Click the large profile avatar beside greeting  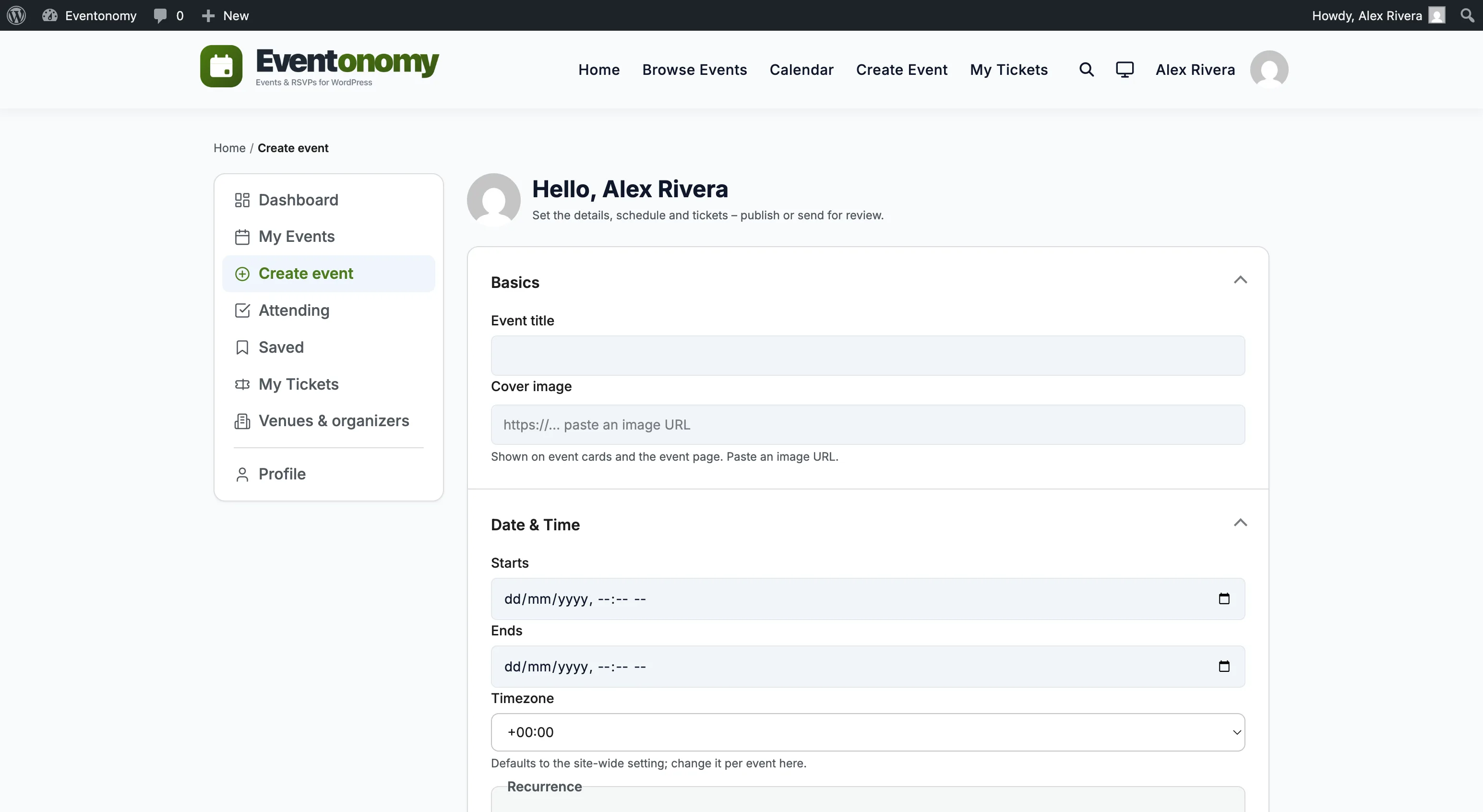493,200
